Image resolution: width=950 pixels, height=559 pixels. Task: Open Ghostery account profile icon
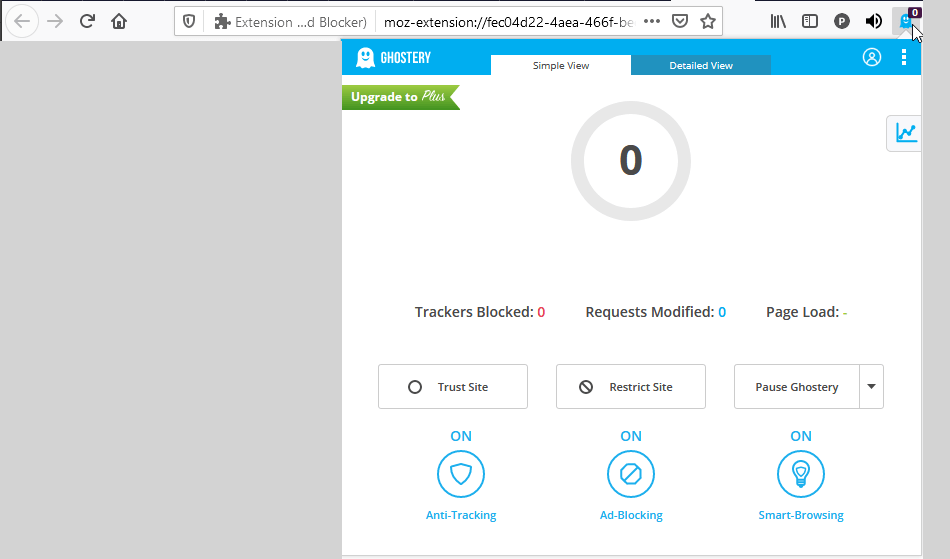click(x=872, y=58)
